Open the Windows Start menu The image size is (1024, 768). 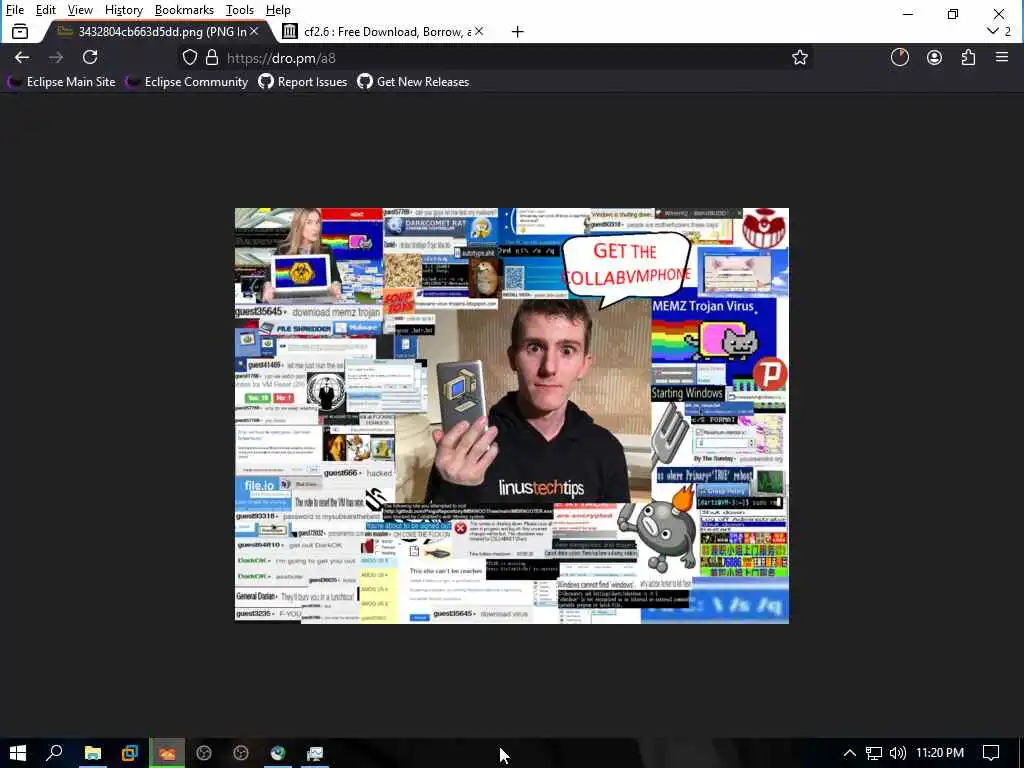(18, 753)
